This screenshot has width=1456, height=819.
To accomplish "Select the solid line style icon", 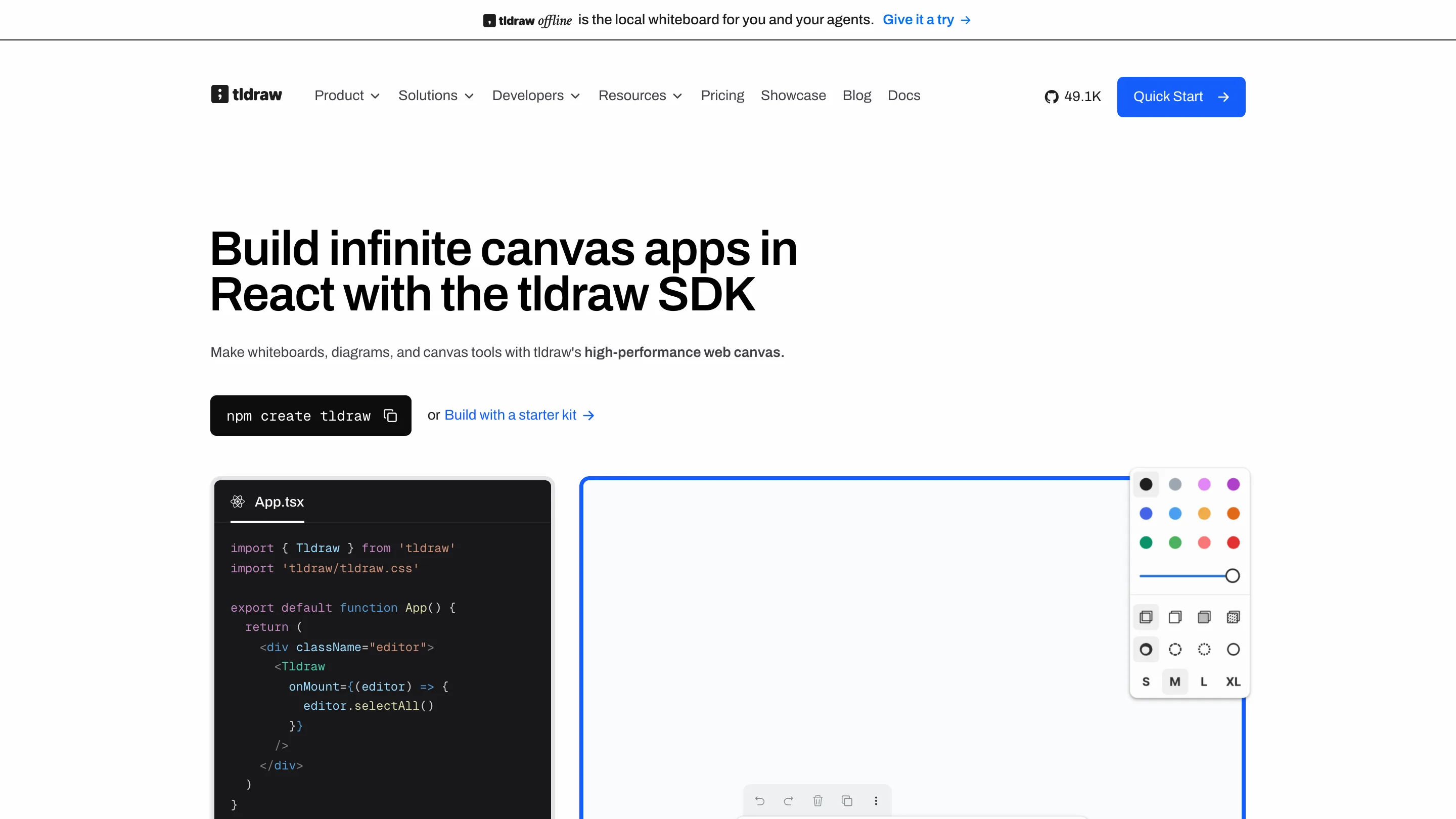I will [x=1234, y=650].
